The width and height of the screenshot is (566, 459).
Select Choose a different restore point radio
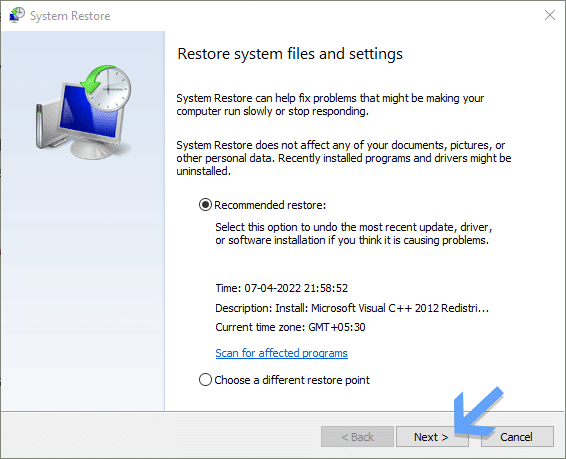(205, 380)
